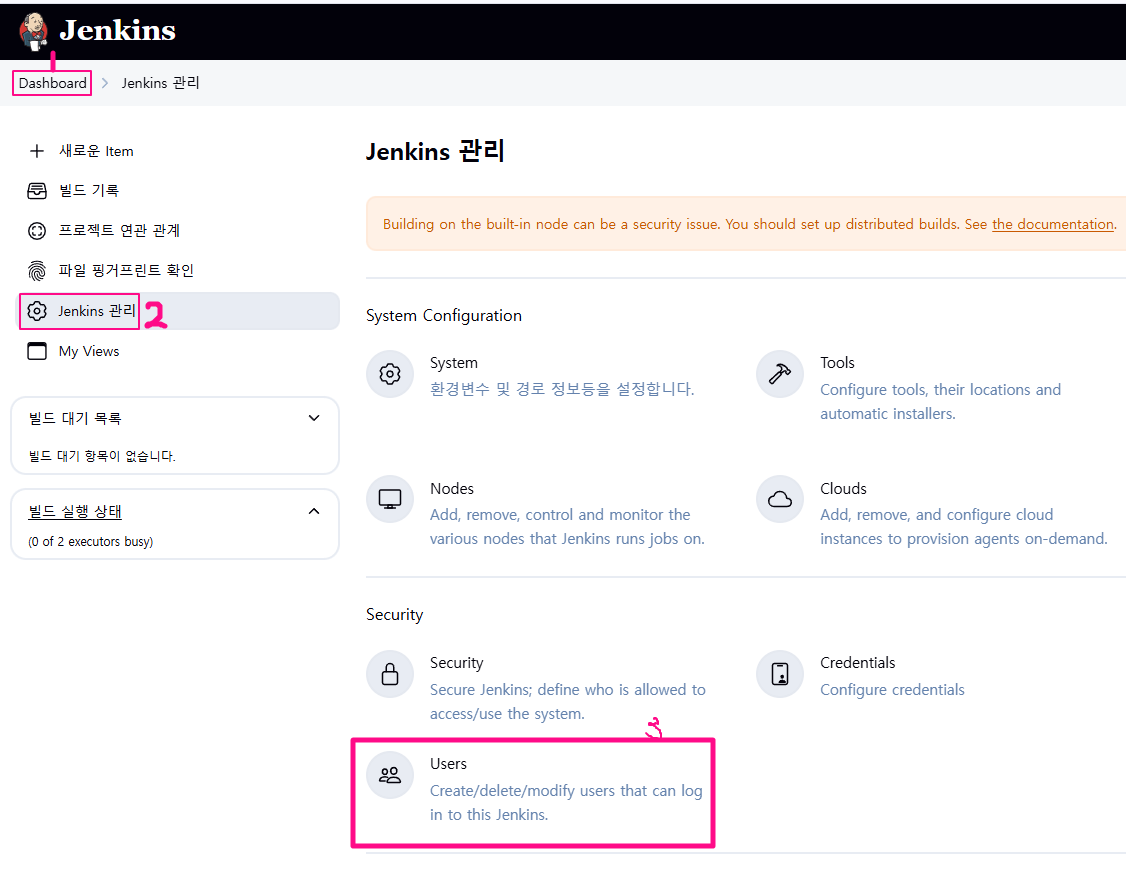The height and width of the screenshot is (879, 1126).
Task: Click the Create/delete/modify users description
Action: [x=566, y=803]
